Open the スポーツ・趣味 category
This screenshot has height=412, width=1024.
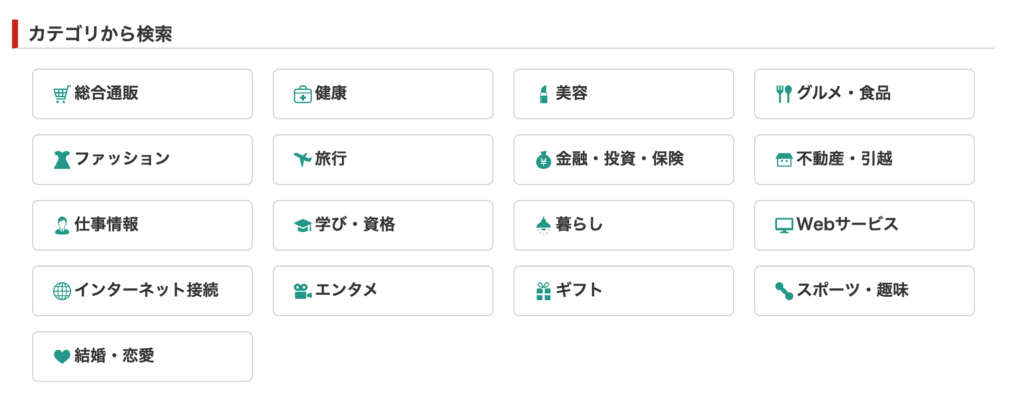point(864,291)
